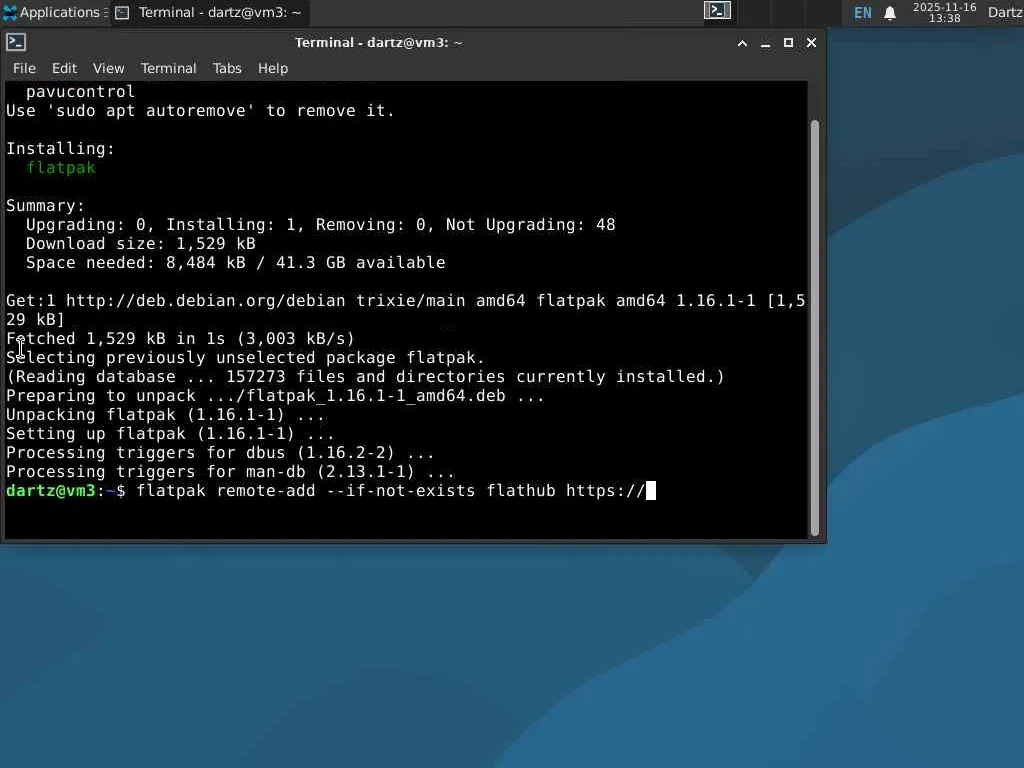Open the notification bell icon
The height and width of the screenshot is (768, 1024).
(889, 13)
